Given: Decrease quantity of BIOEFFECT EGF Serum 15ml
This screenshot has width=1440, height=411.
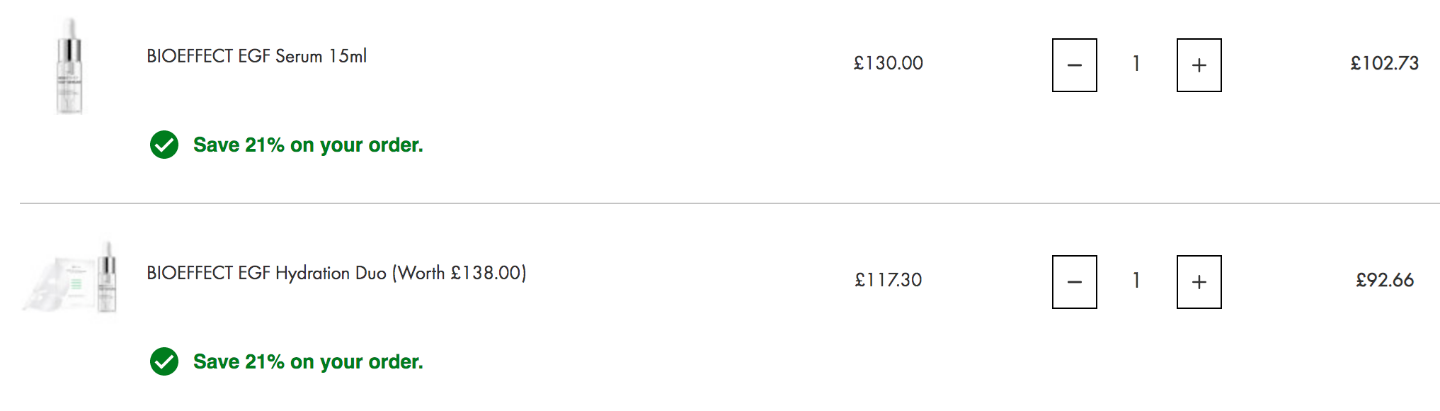Looking at the screenshot, I should point(1074,65).
